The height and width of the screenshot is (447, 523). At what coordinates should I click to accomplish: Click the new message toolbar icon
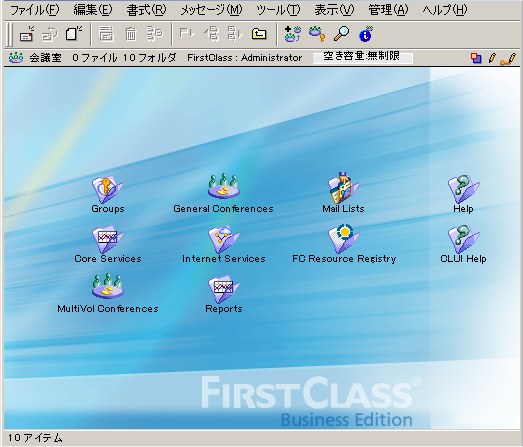pos(26,34)
